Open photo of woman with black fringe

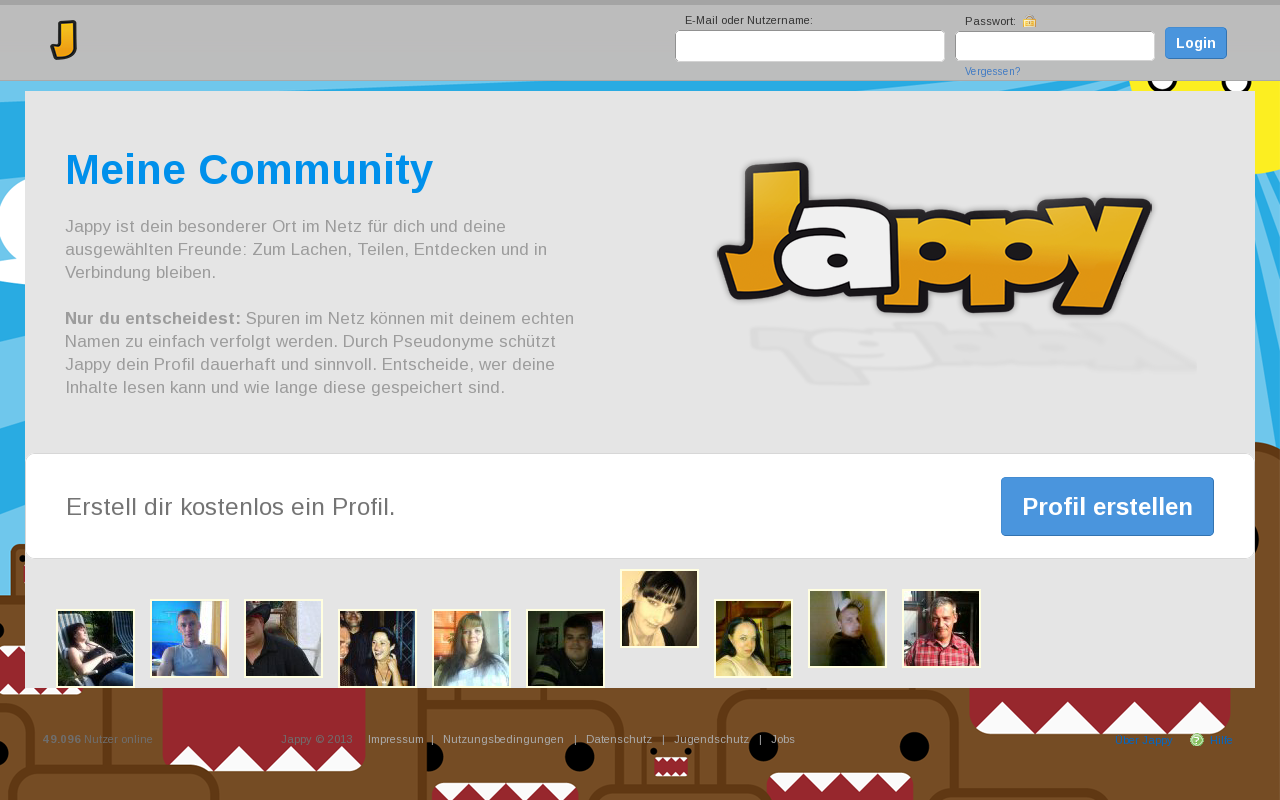click(x=659, y=608)
